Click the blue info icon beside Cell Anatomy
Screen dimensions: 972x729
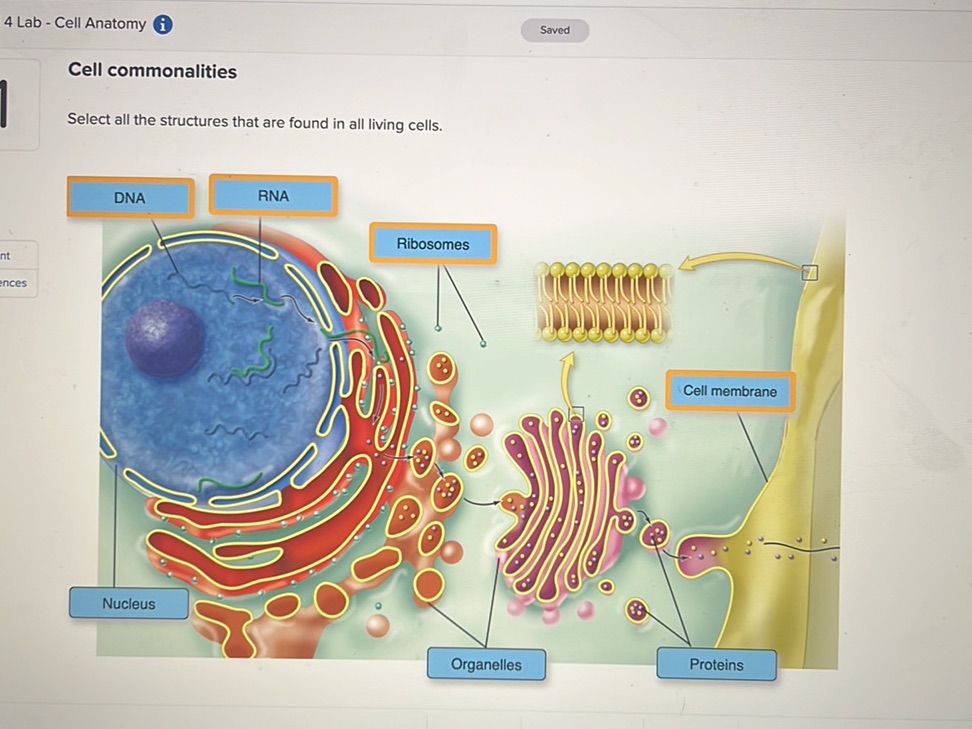tap(162, 25)
